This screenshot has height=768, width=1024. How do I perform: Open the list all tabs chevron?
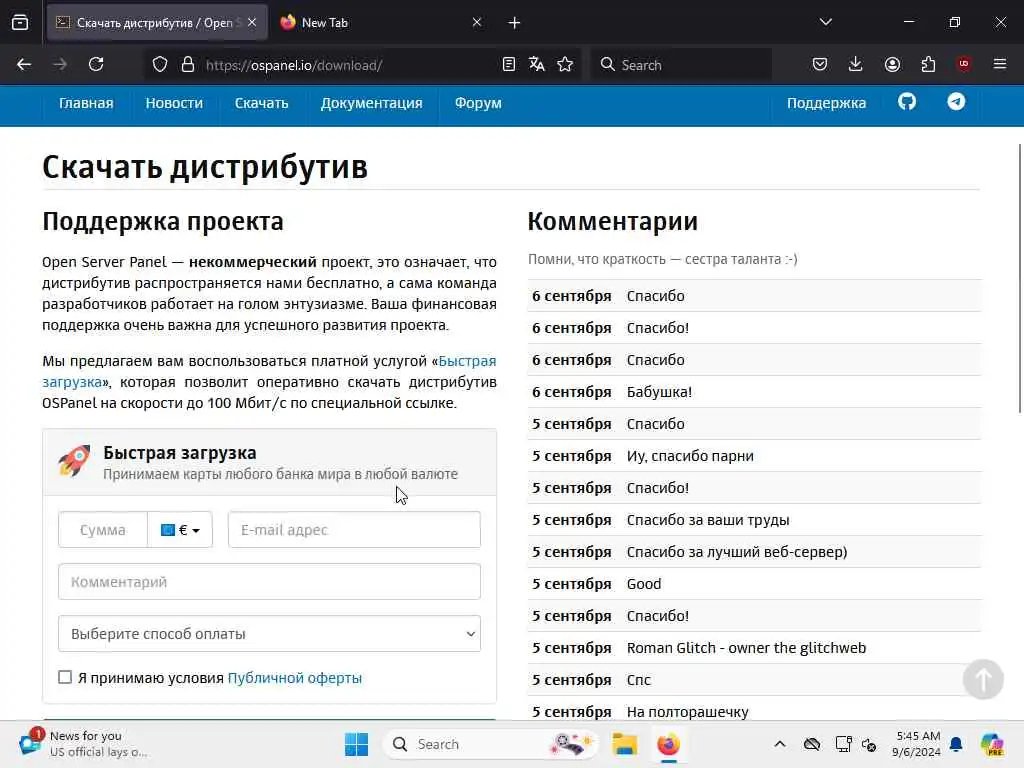coord(825,22)
